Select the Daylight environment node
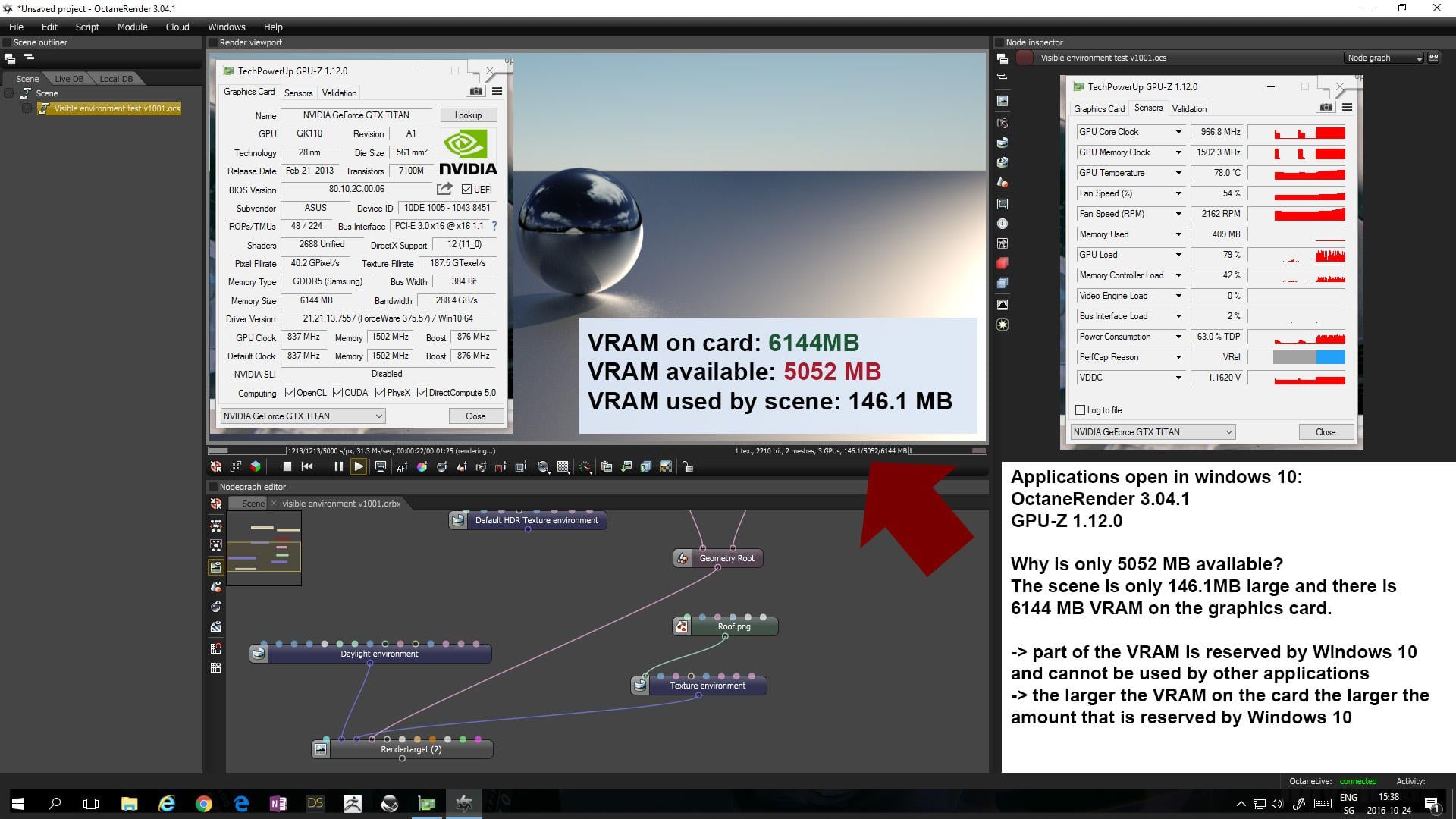 click(371, 653)
